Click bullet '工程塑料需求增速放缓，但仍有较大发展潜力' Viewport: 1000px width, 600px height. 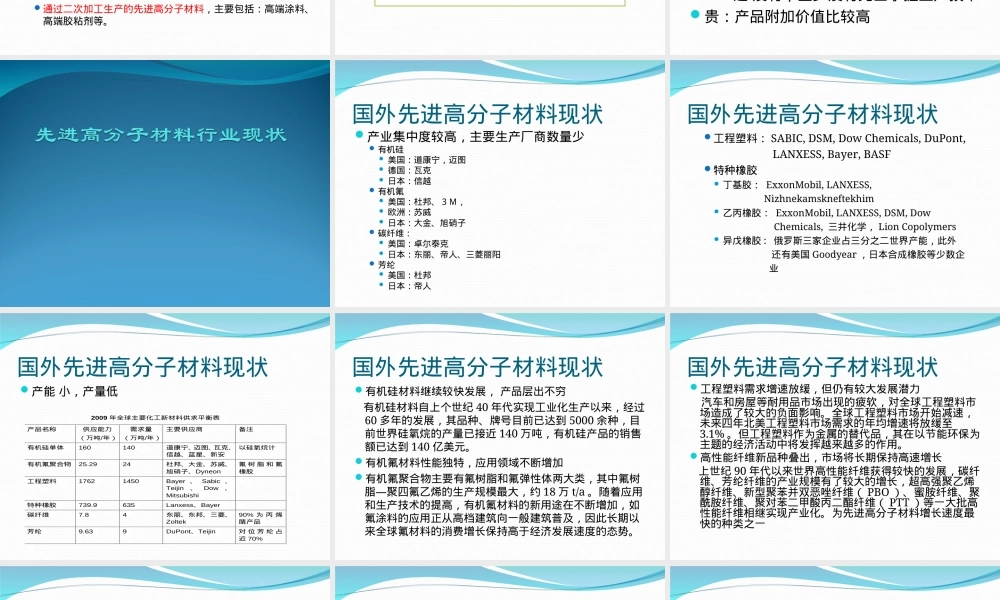click(810, 389)
